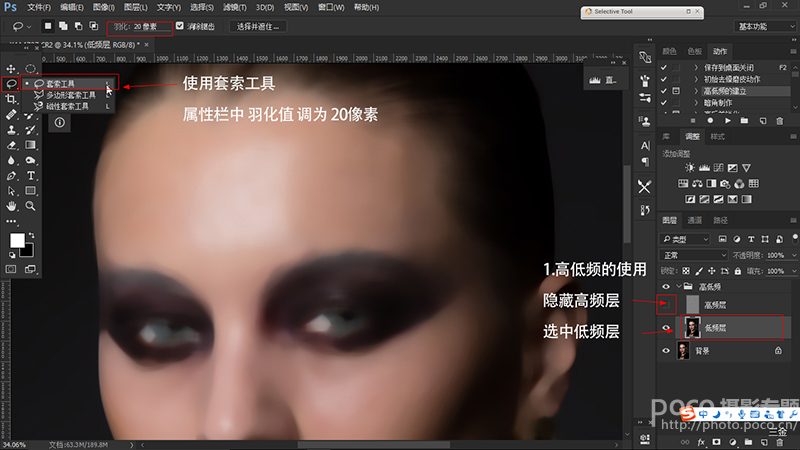Expand the 保存到桌面关闭 action set
Viewport: 800px width, 450px height.
pyautogui.click(x=696, y=67)
